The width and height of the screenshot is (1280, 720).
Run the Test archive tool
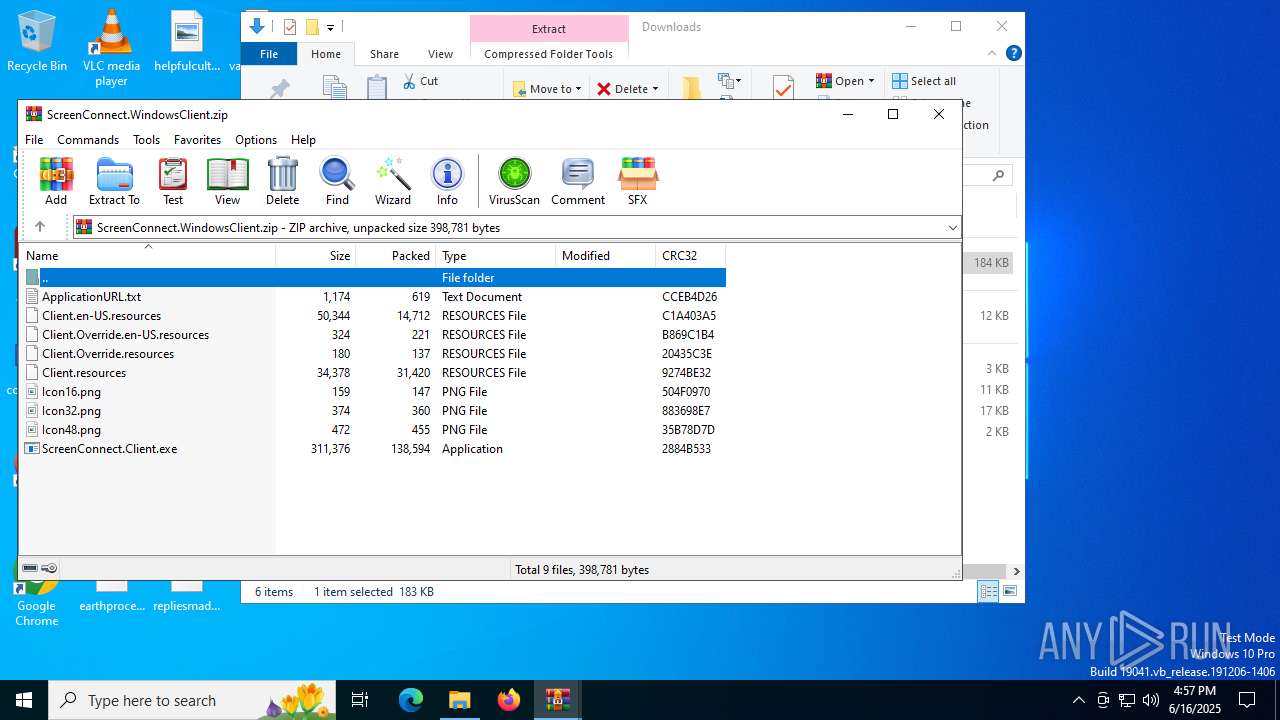click(173, 181)
